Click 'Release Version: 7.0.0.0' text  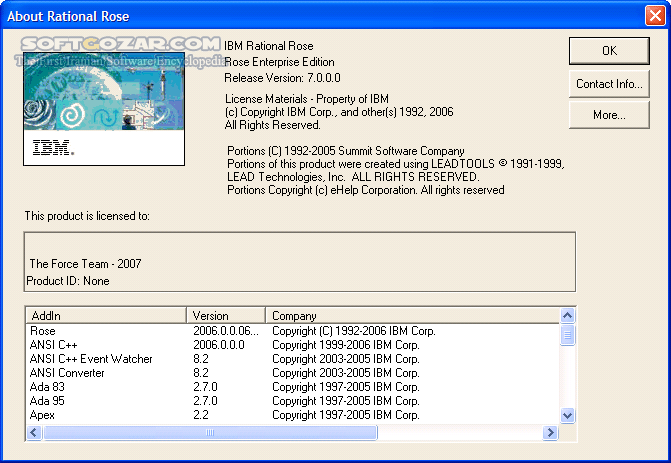tap(282, 78)
